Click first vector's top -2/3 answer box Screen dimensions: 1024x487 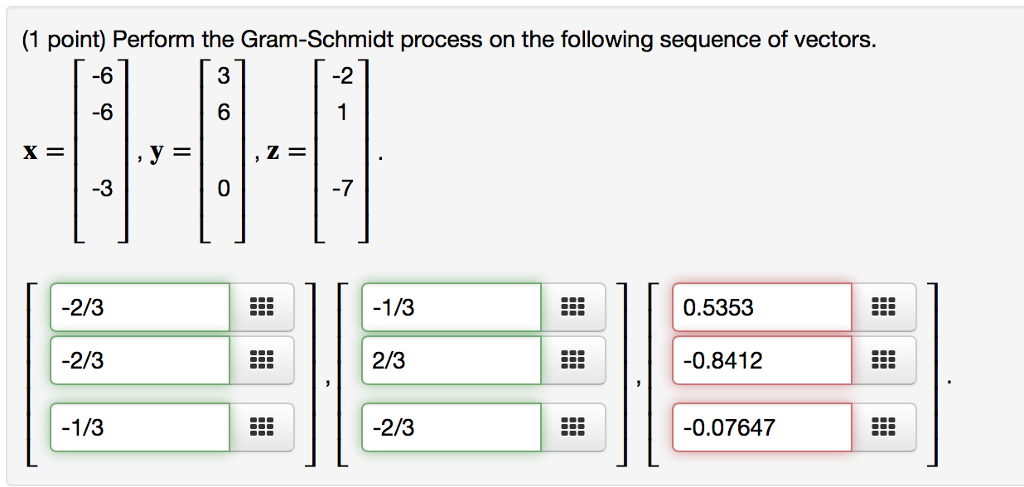click(140, 307)
